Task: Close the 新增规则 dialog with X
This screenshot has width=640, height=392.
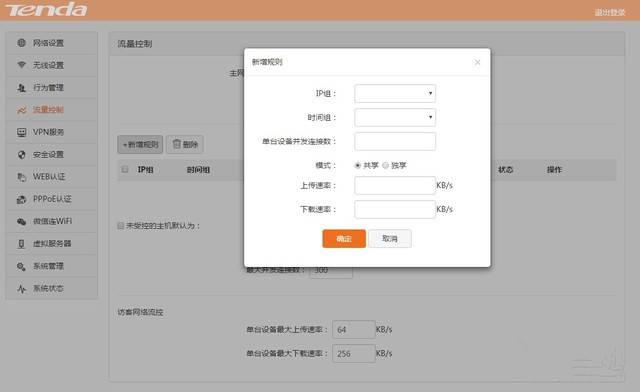Action: 477,62
